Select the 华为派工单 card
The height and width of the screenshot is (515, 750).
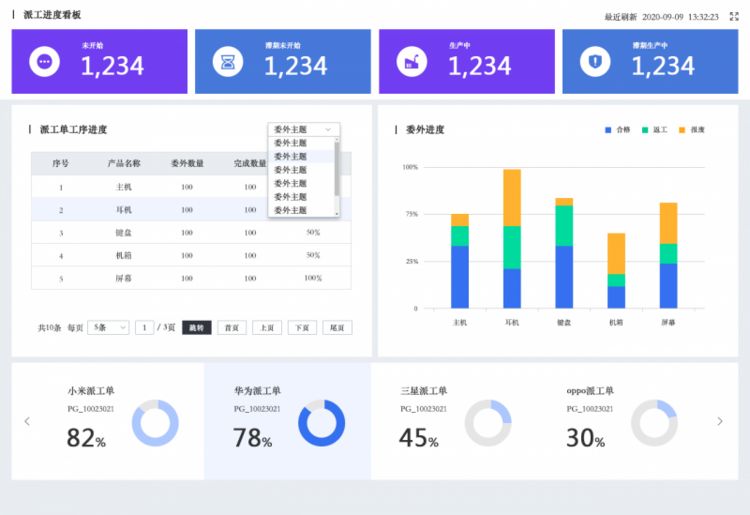click(x=287, y=420)
